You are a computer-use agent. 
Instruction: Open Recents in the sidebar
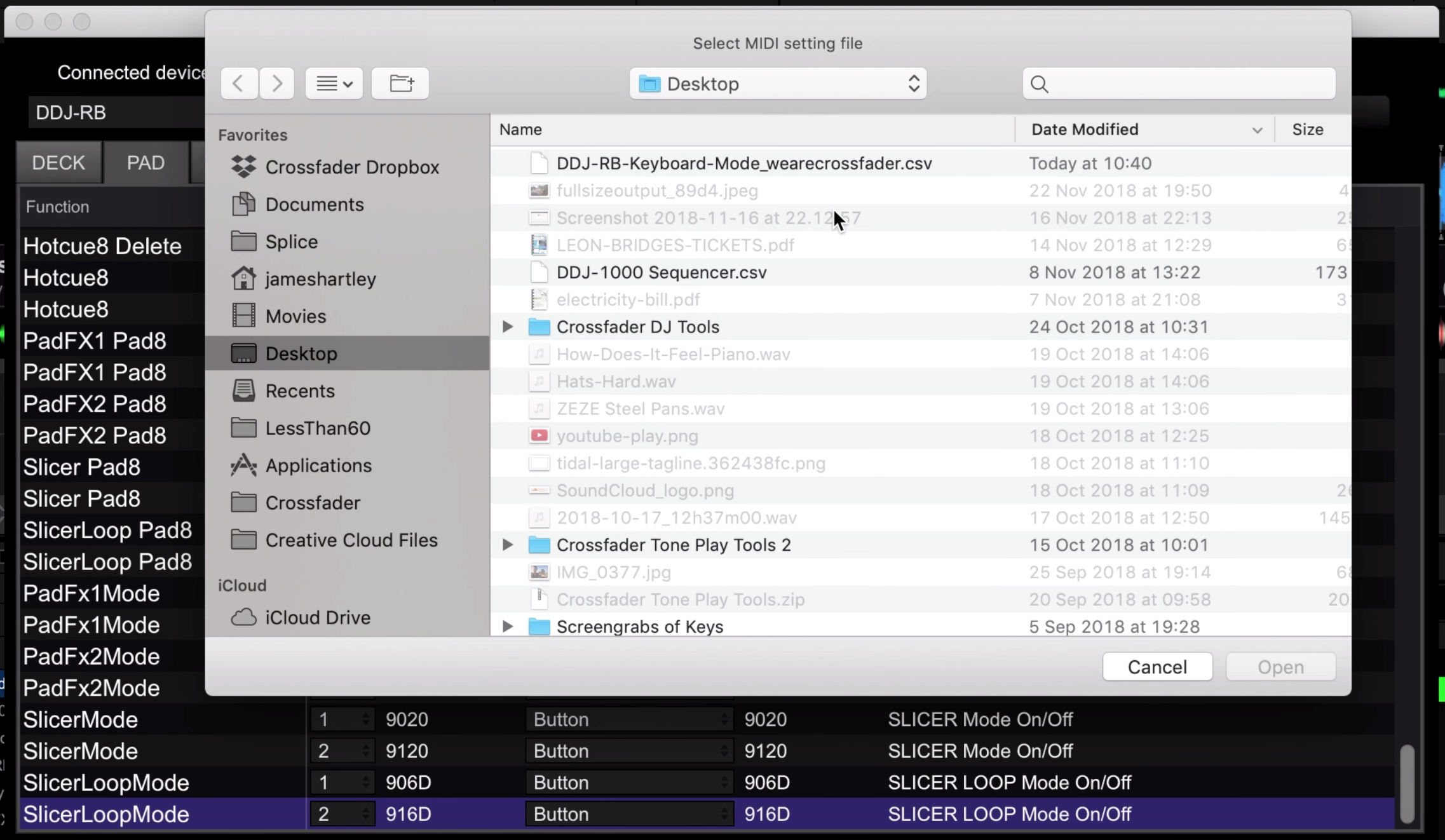[x=299, y=391]
